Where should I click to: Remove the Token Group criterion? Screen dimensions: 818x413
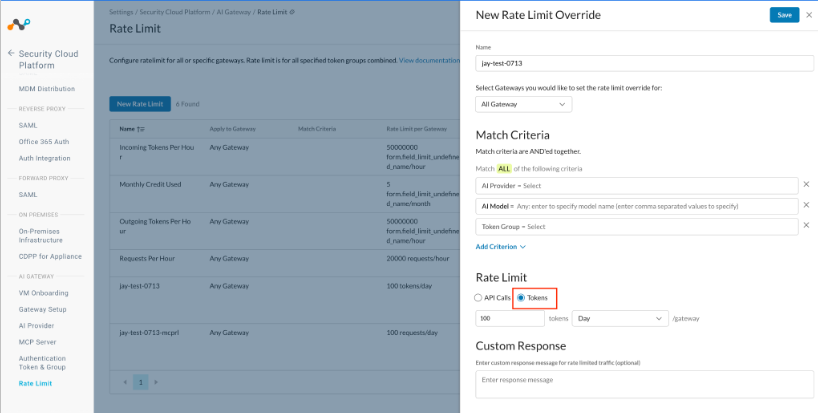[806, 225]
